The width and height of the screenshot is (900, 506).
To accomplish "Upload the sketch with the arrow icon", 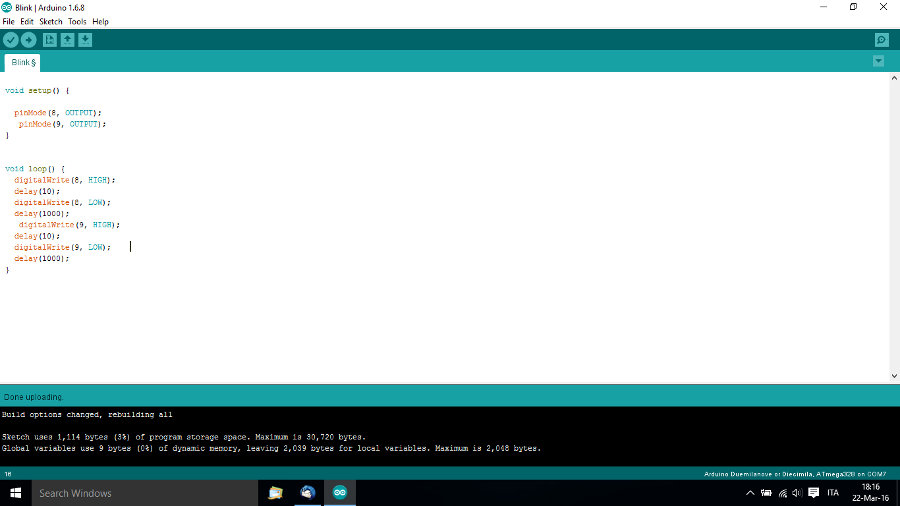I will click(28, 40).
